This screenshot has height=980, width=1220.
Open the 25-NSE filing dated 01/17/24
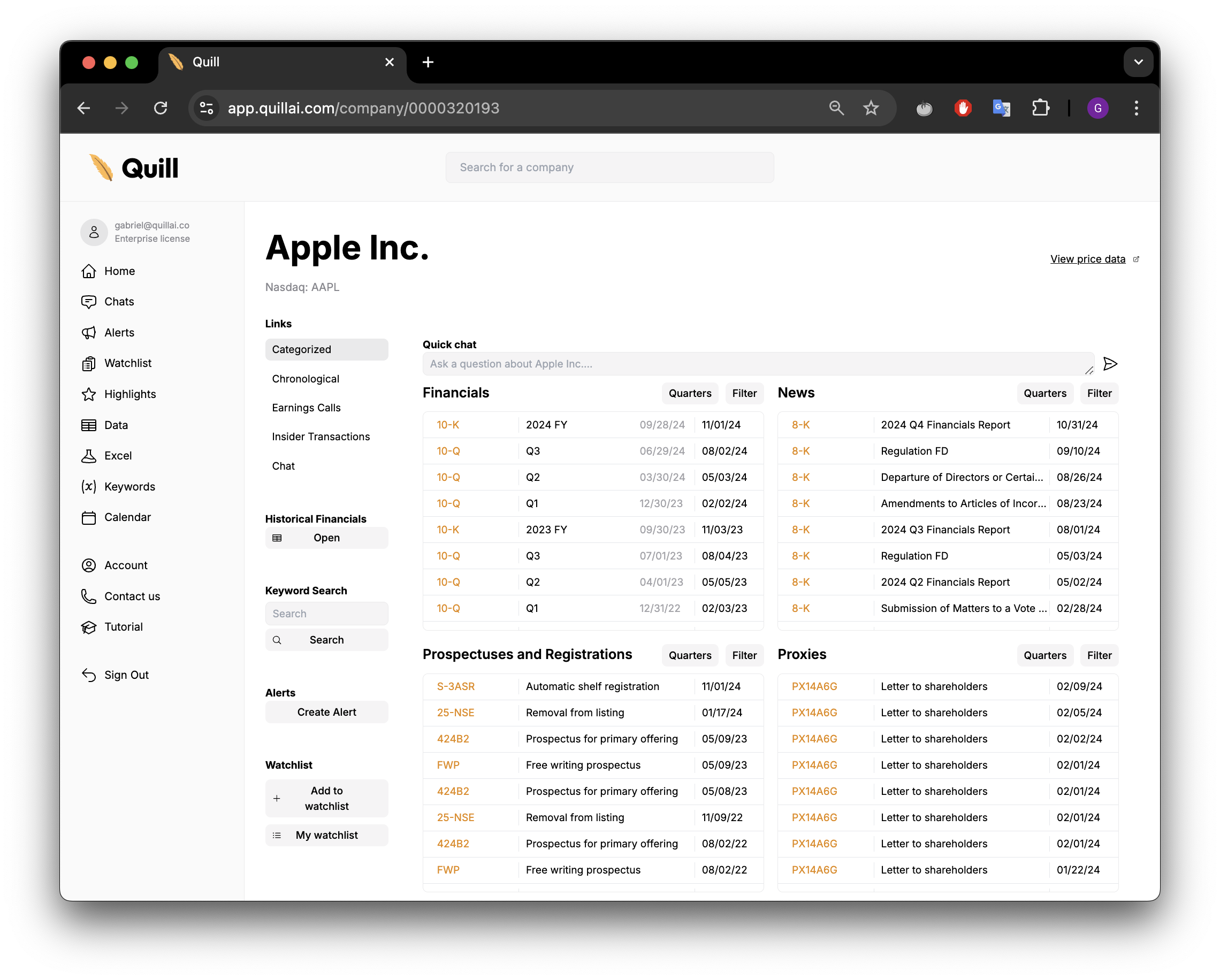point(592,713)
